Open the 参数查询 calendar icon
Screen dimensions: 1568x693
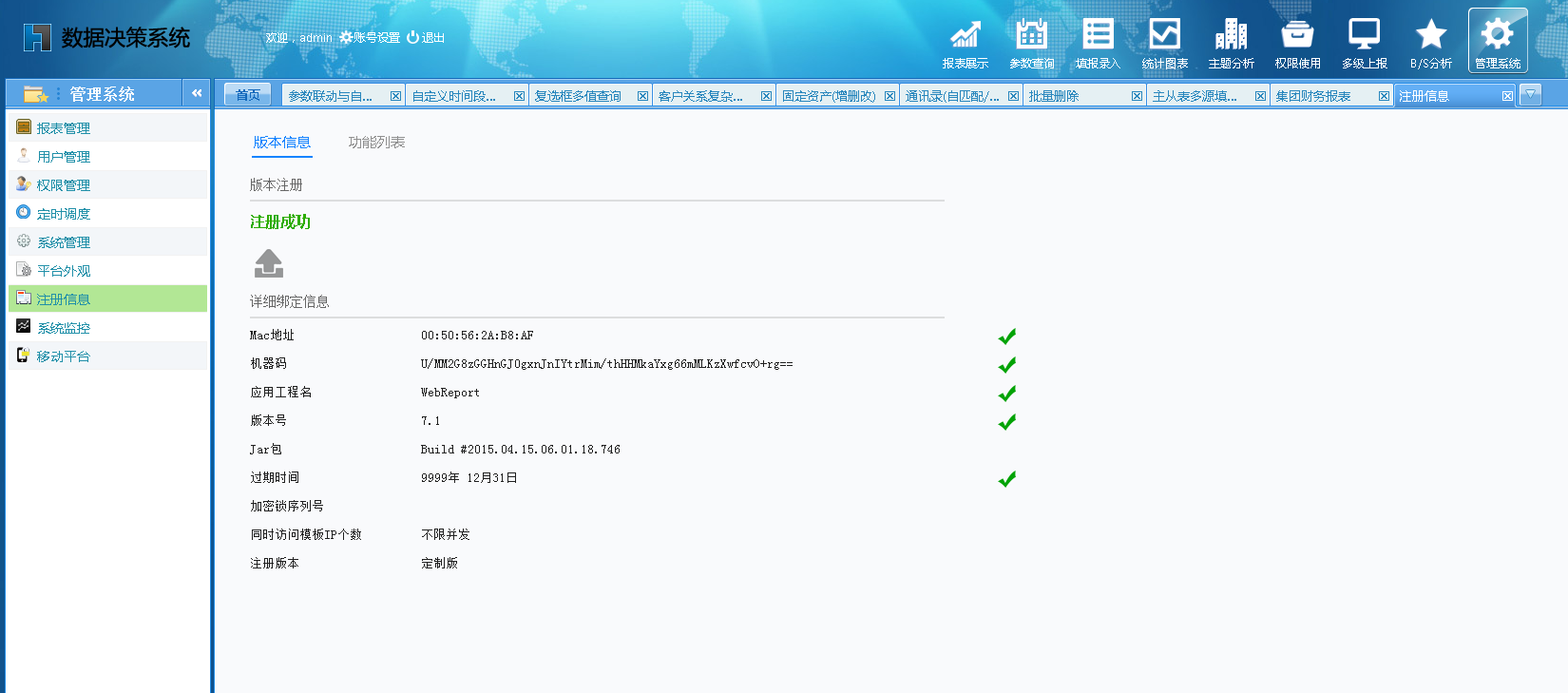click(1032, 43)
